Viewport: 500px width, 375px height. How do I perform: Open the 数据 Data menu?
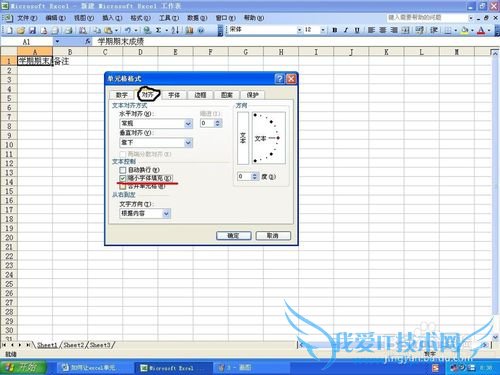tap(197, 18)
